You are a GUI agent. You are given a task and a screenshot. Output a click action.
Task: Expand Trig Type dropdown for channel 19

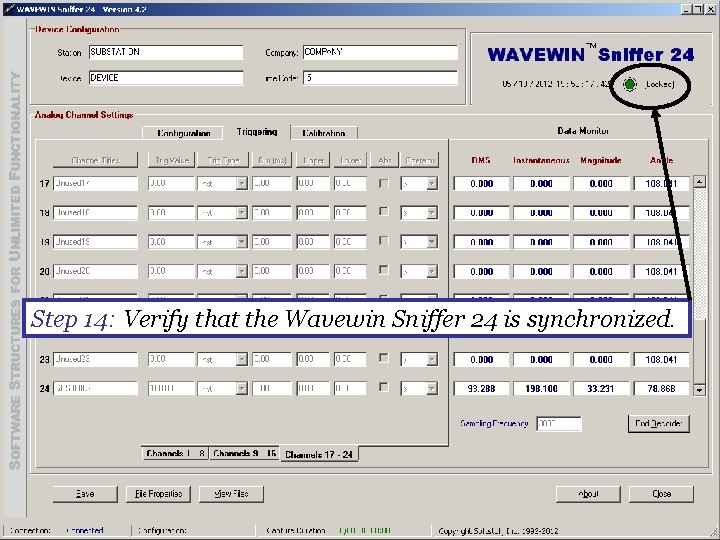[242, 242]
